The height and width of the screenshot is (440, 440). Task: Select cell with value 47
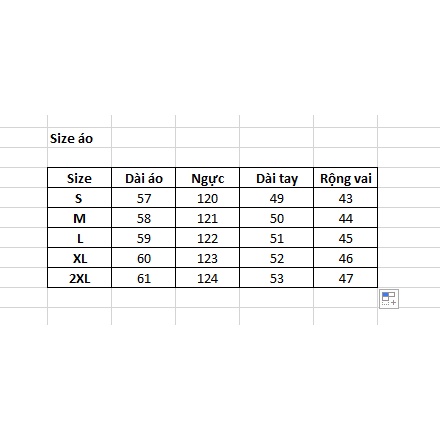(x=345, y=278)
